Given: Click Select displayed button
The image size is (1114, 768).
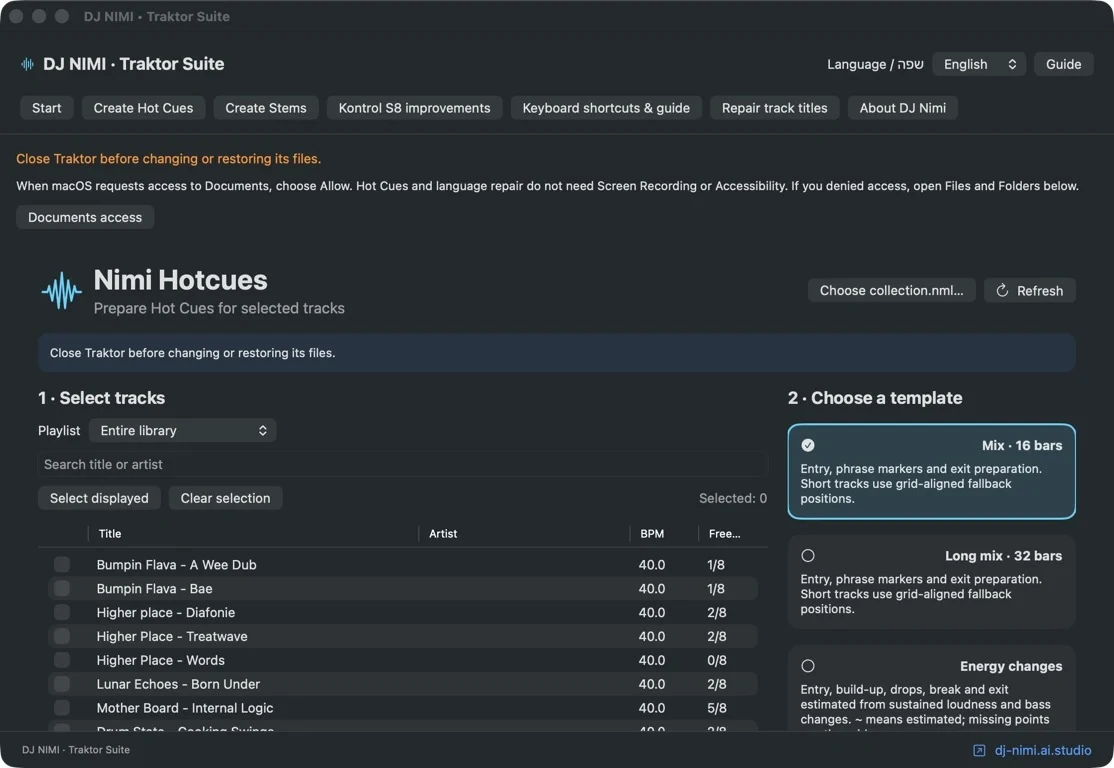Looking at the screenshot, I should click(99, 498).
